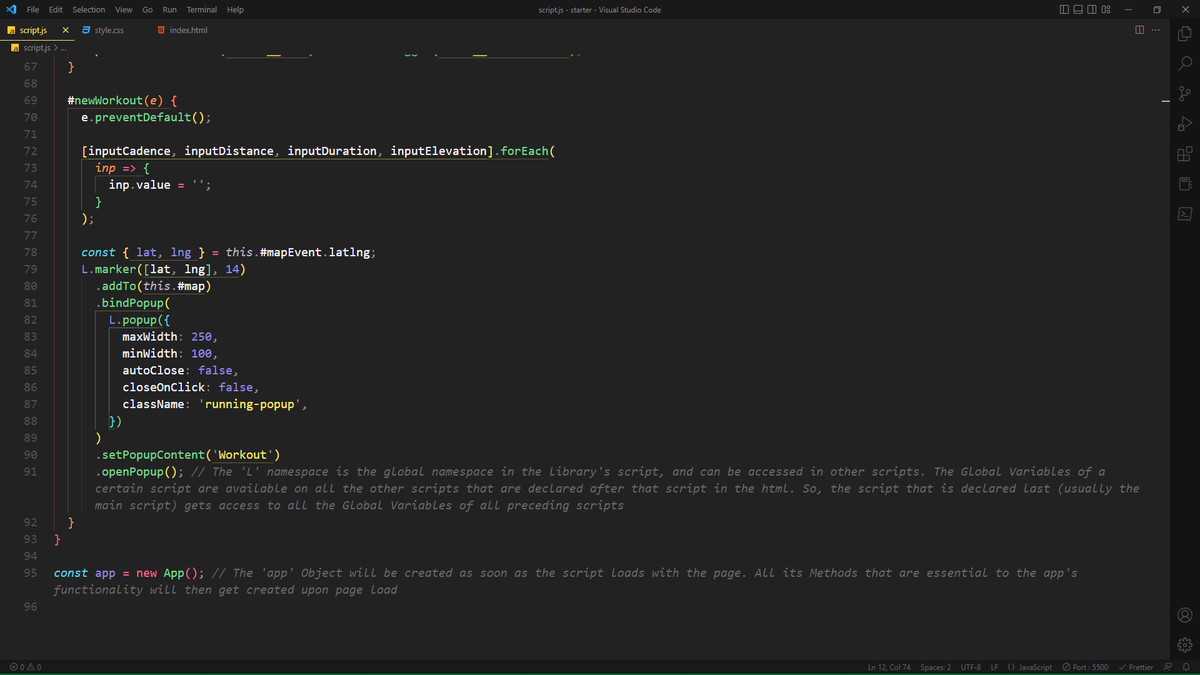Viewport: 1200px width, 675px height.
Task: Click the script.js file icon in the breadcrumb
Action: click(x=15, y=48)
